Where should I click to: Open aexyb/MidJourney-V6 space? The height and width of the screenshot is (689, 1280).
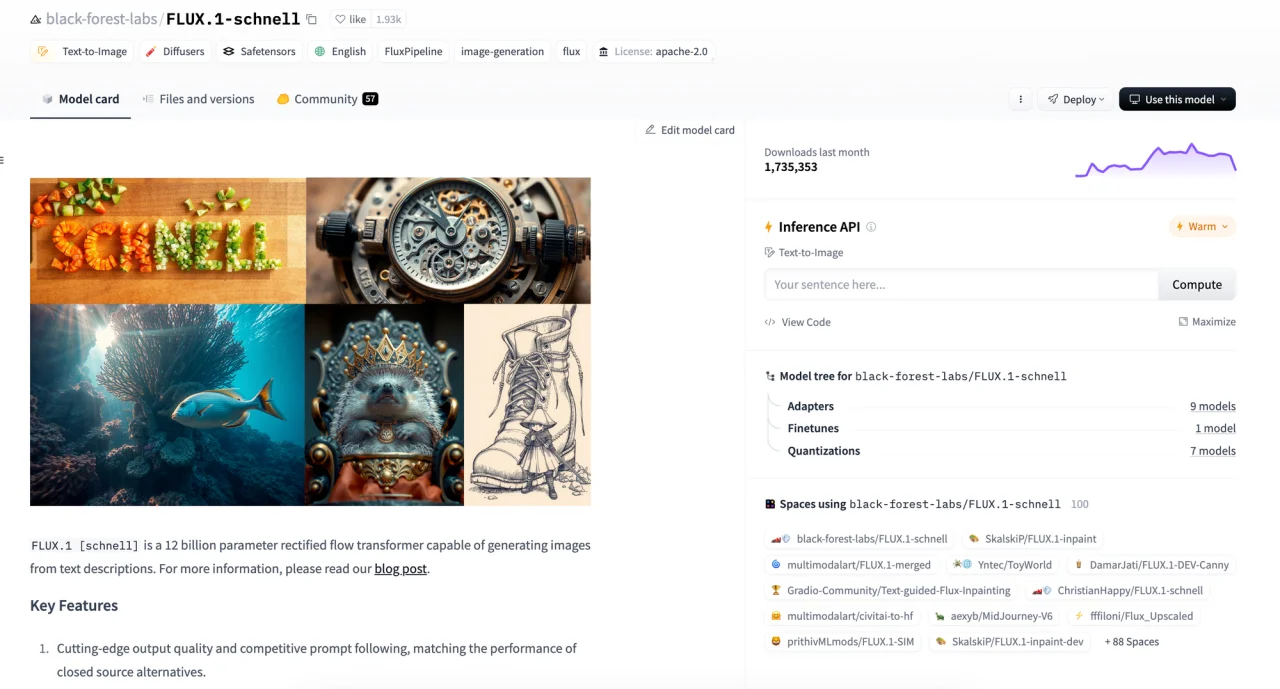993,617
